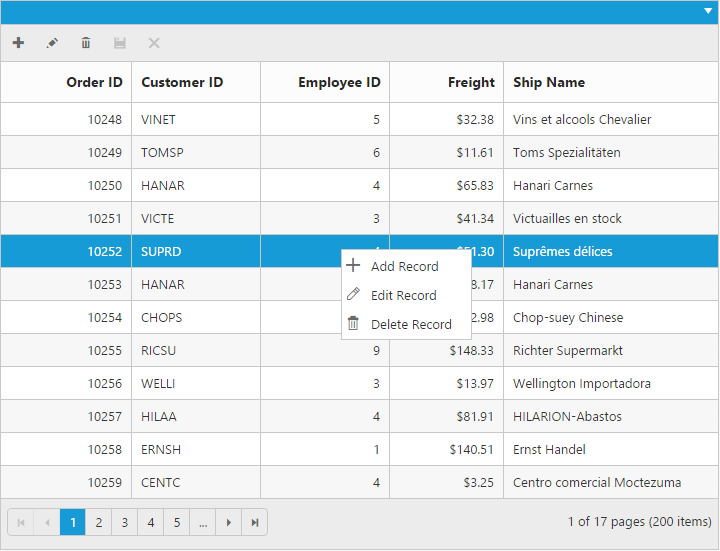Choose Add Record from context menu
720x551 pixels.
pos(404,267)
